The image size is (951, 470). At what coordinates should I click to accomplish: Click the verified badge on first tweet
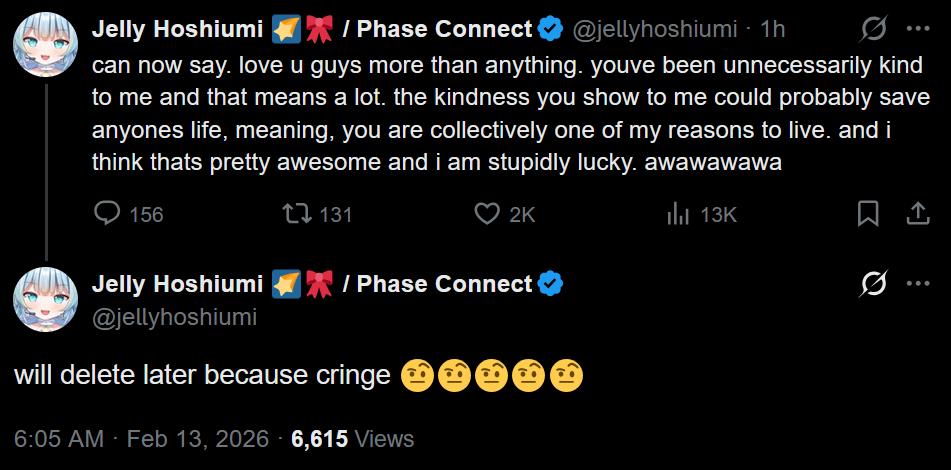pos(551,30)
